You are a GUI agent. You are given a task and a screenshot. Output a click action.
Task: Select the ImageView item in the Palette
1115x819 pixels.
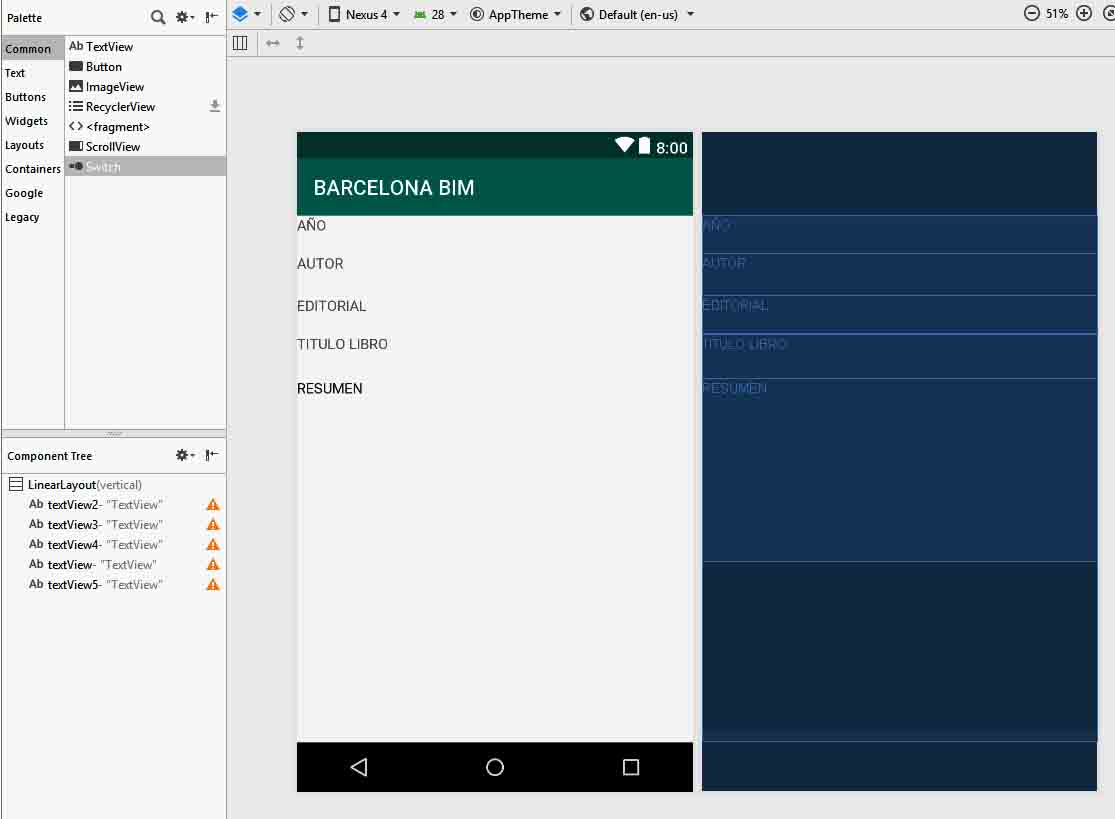coord(114,87)
